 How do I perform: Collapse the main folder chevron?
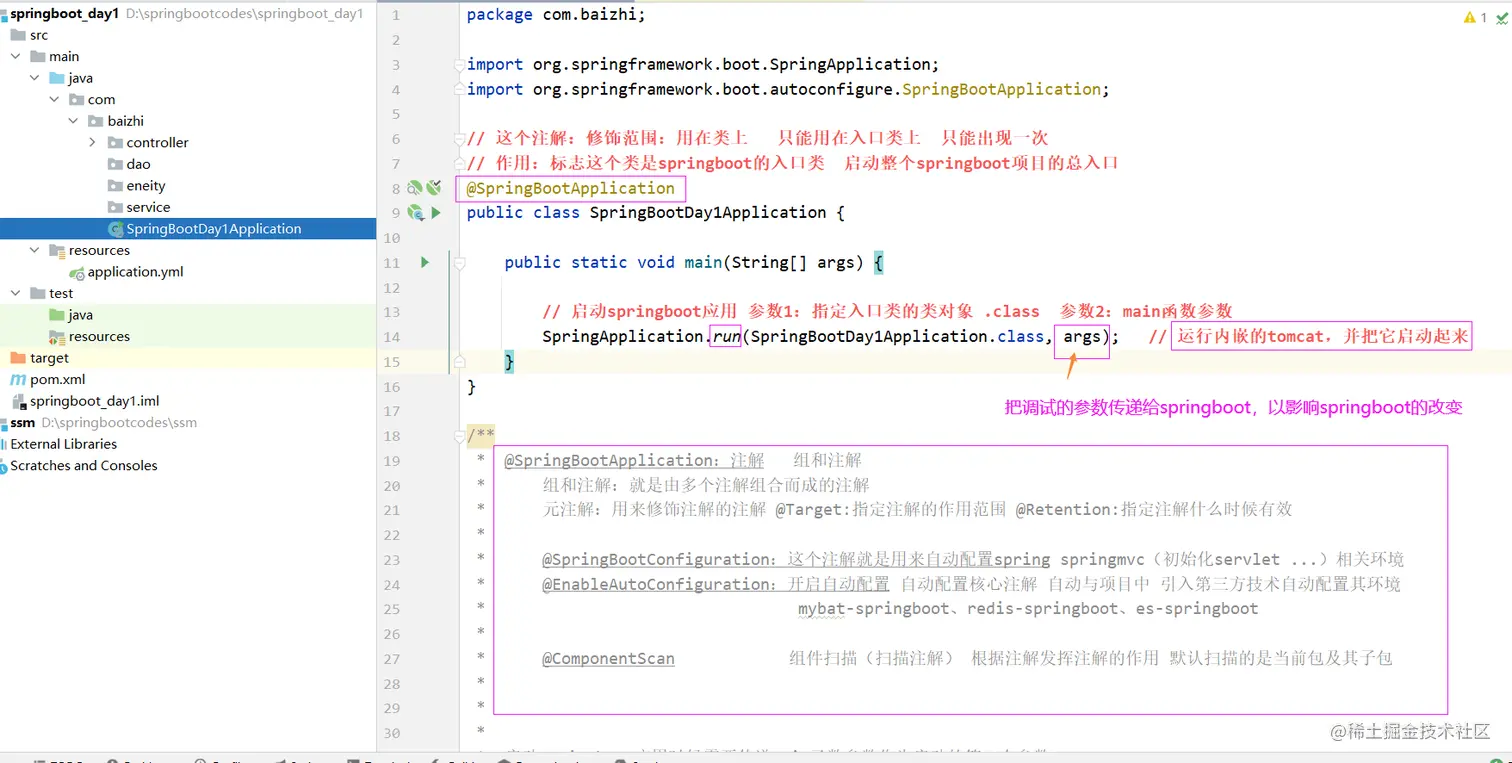tap(15, 57)
